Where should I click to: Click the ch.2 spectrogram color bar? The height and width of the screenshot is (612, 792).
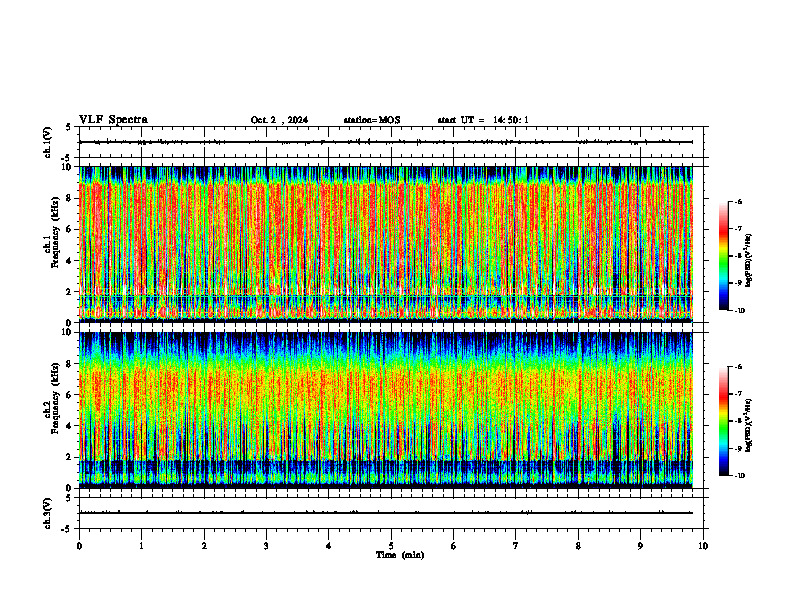coord(723,421)
